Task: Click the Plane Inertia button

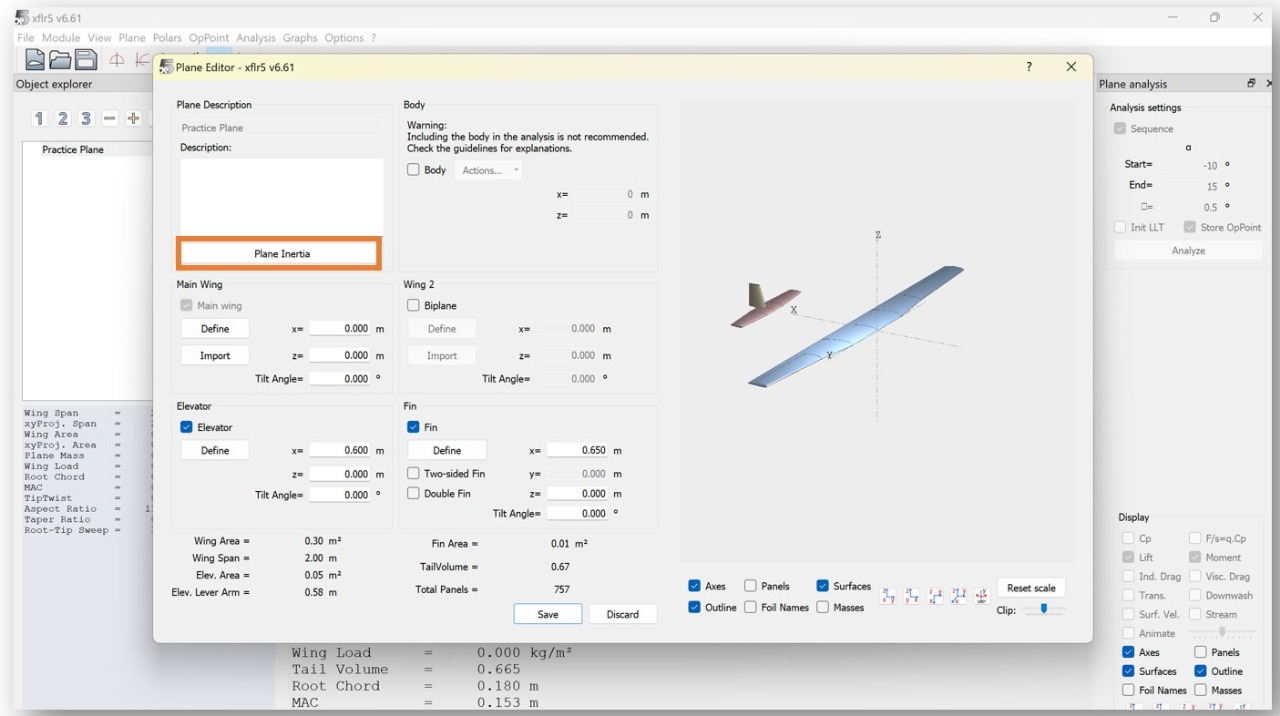Action: point(281,254)
